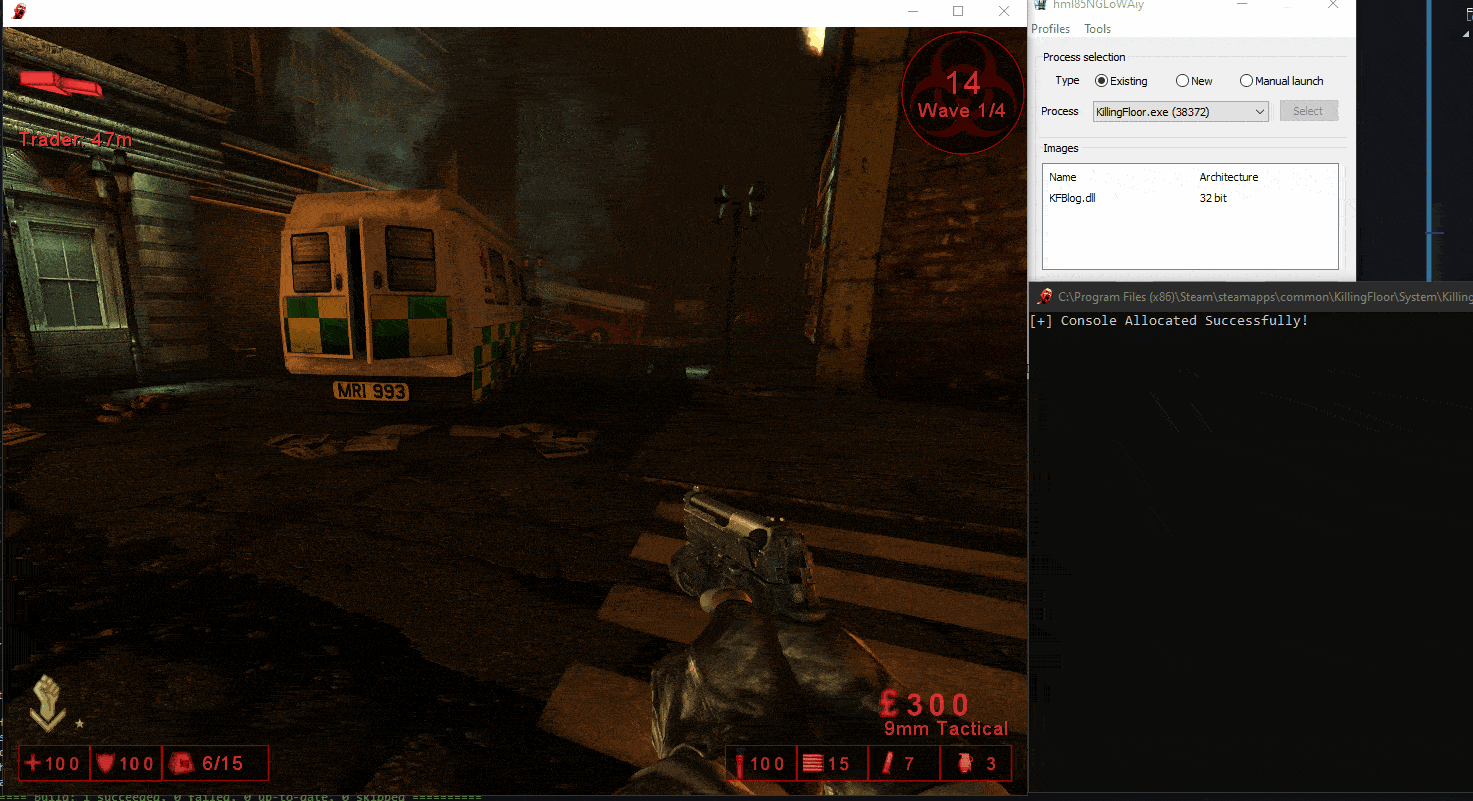
Task: Click the carry weight icon beside 6/15
Action: (181, 764)
